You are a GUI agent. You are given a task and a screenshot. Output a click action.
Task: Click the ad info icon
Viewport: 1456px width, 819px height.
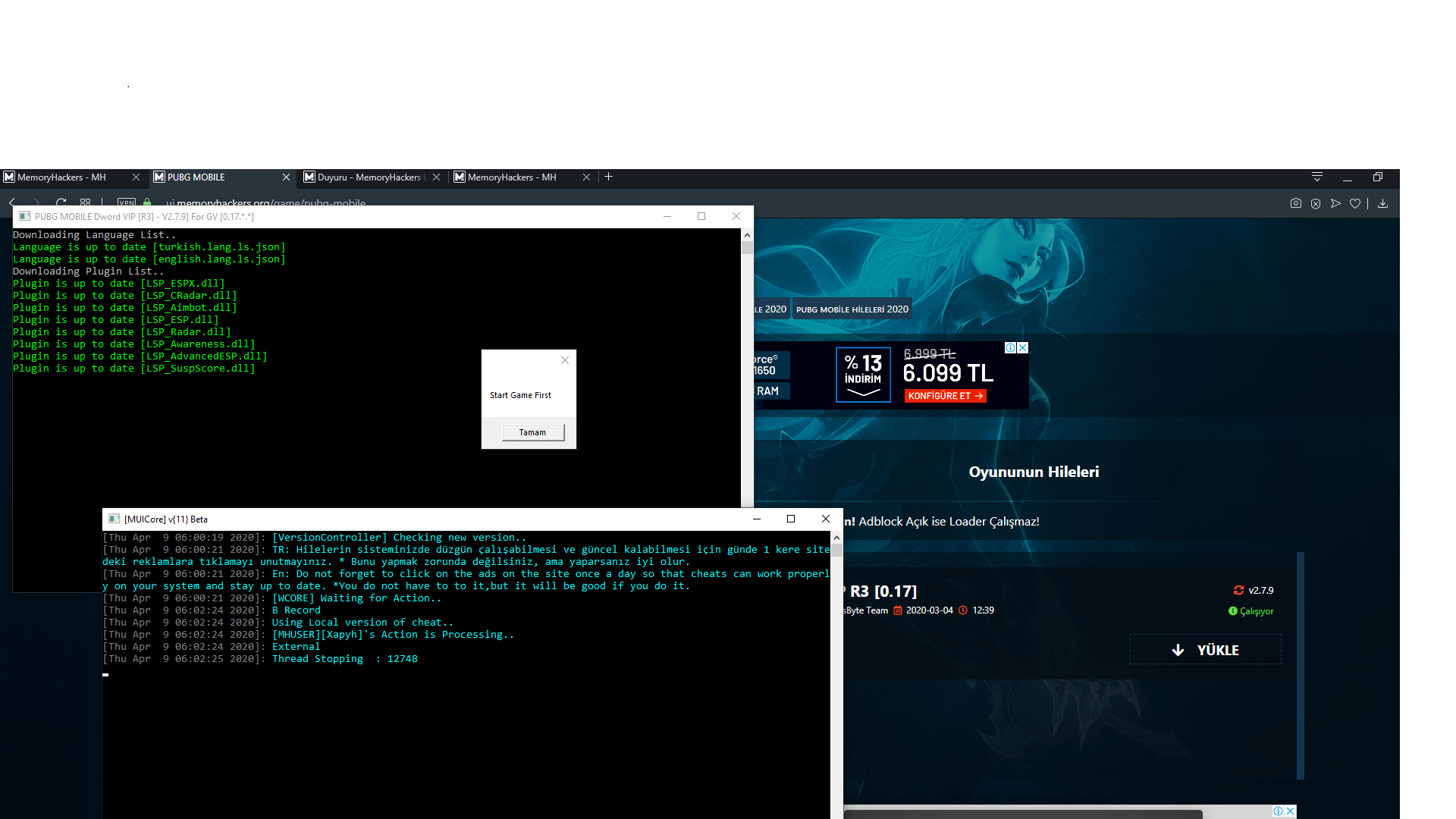tap(1011, 347)
